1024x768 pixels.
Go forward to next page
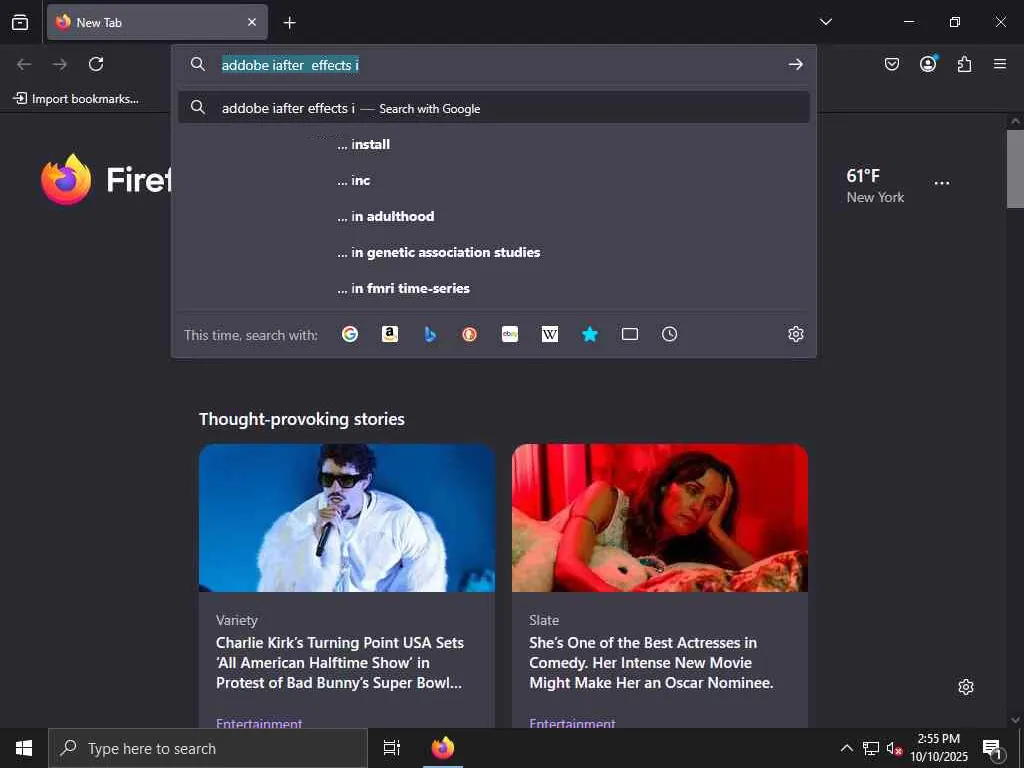pos(60,64)
